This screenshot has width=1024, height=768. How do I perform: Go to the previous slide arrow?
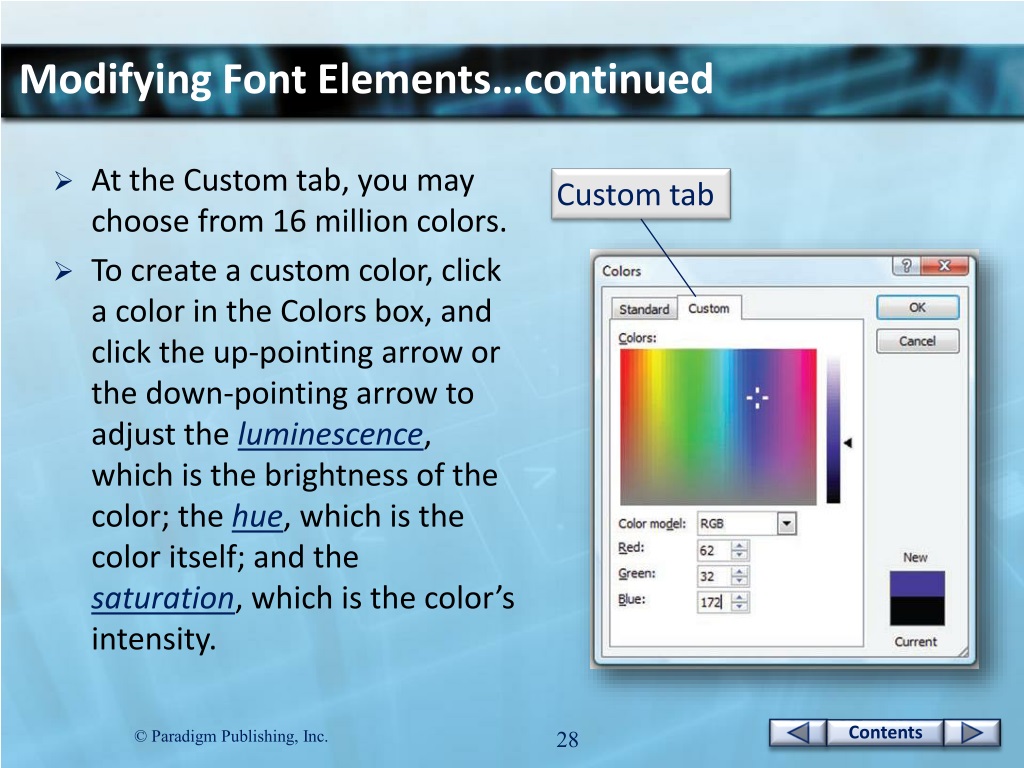(797, 732)
